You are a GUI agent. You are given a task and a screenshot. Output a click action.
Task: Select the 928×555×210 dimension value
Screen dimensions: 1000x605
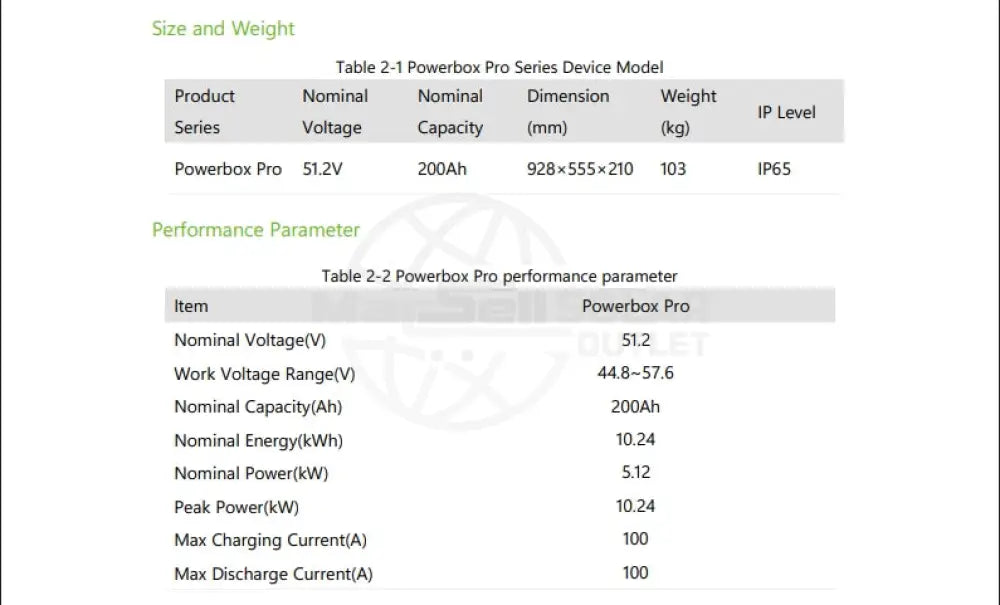(580, 169)
